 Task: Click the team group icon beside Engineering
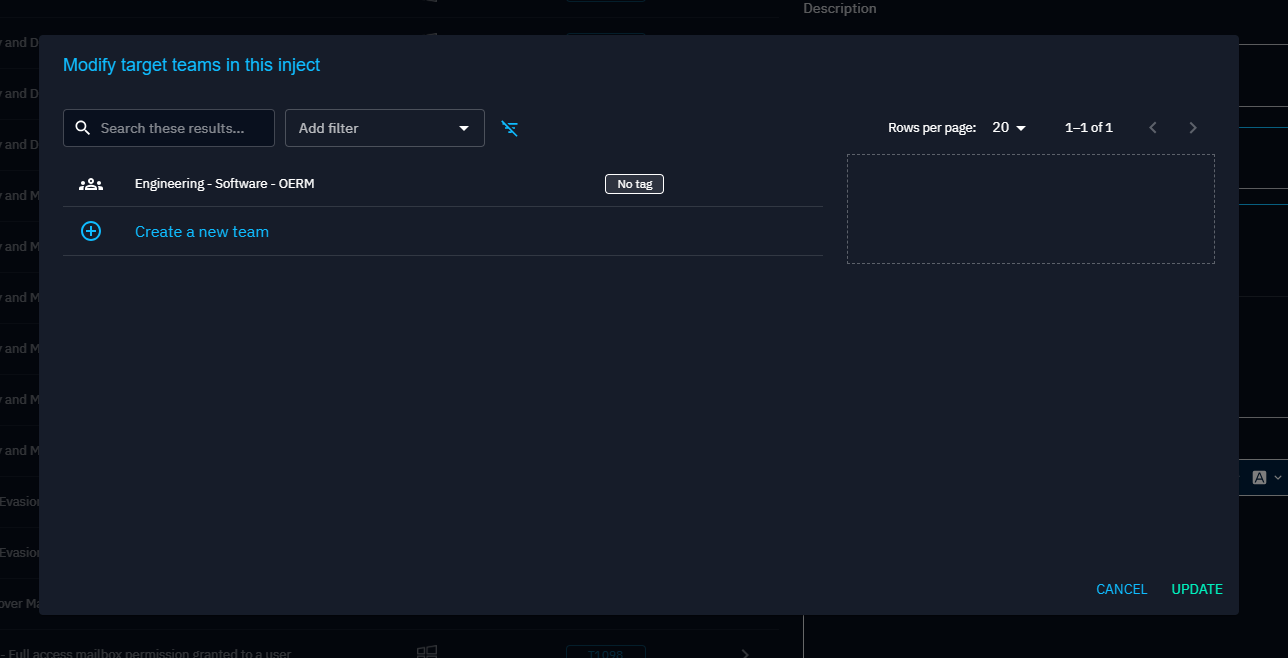click(x=91, y=184)
